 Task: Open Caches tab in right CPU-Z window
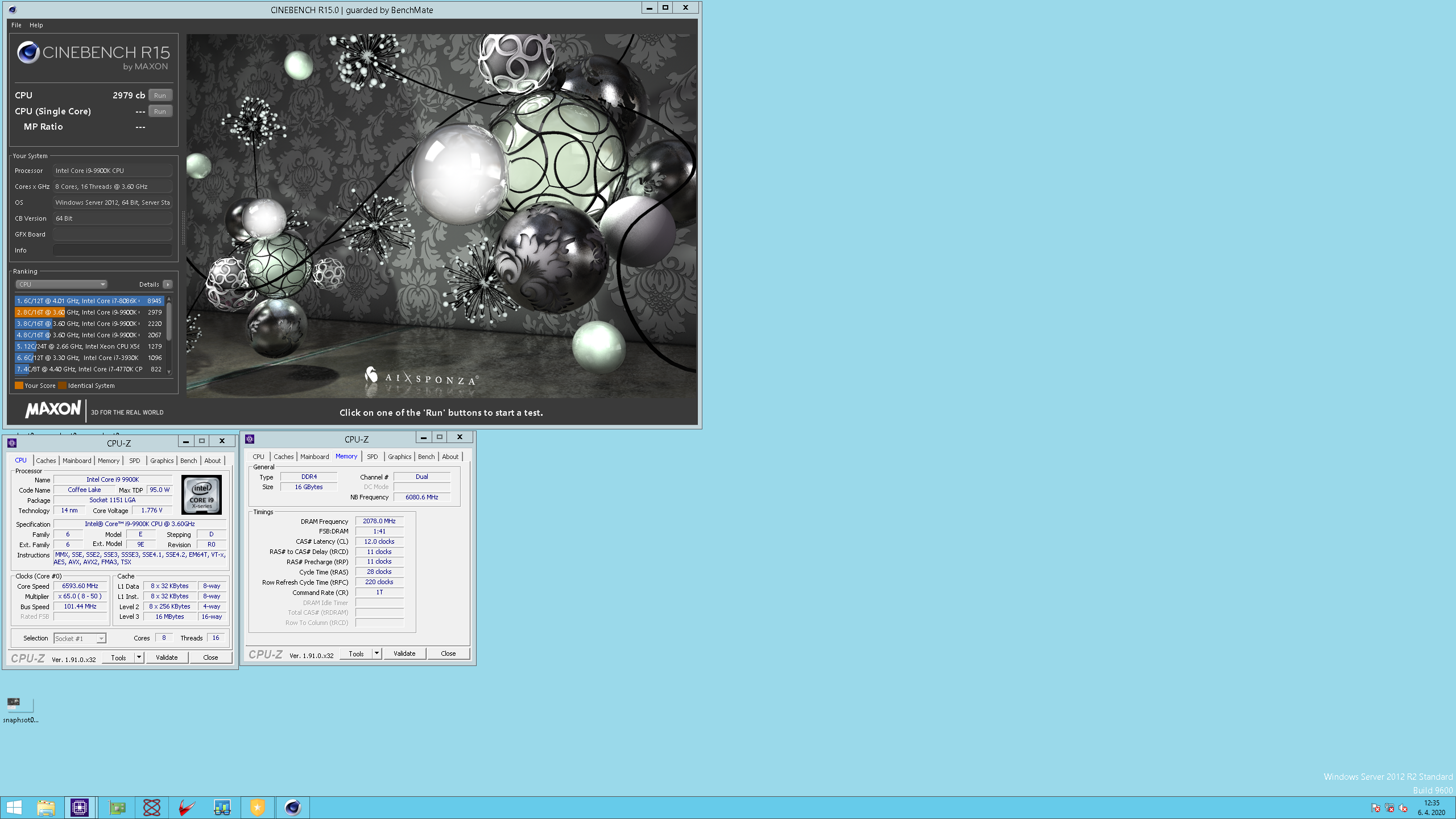coord(284,457)
